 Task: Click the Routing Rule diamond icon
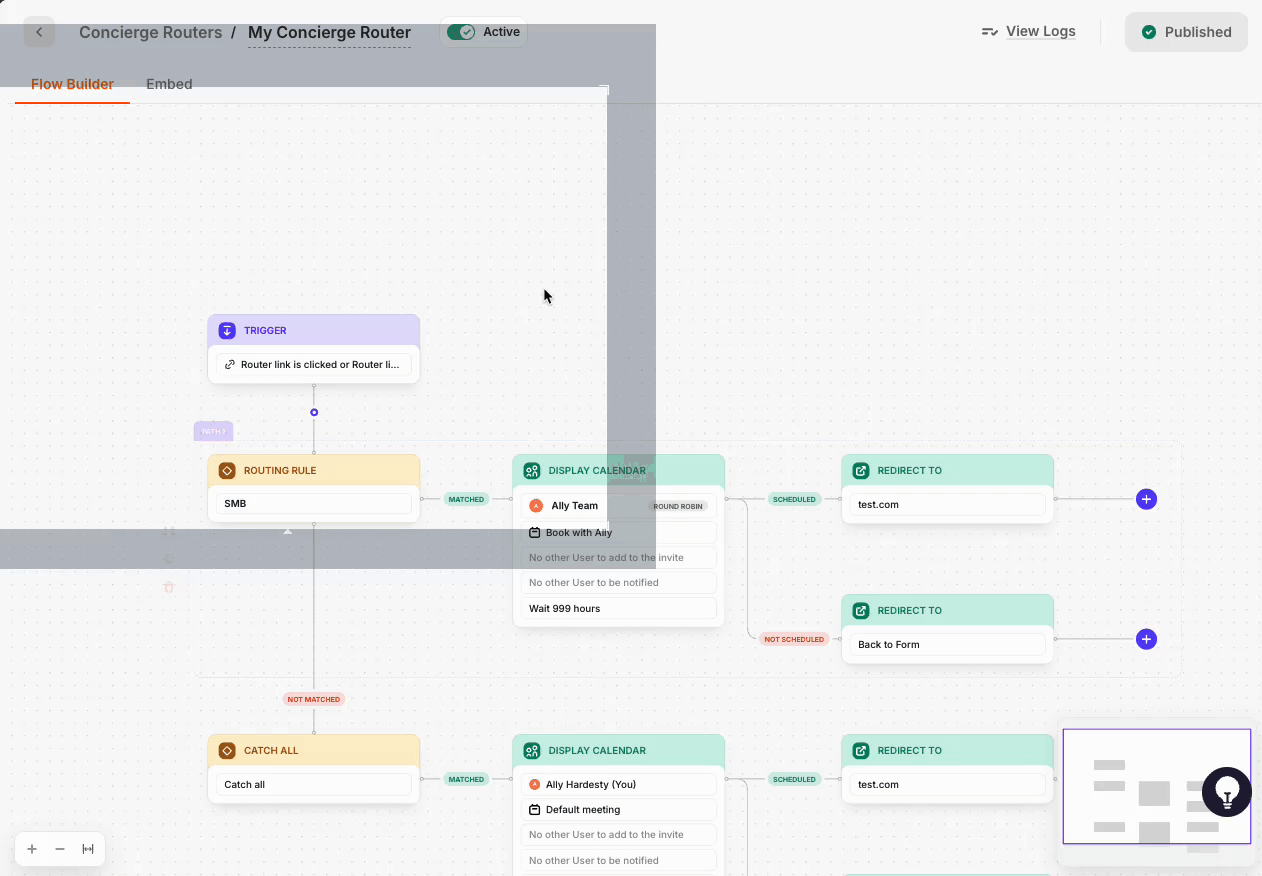pyautogui.click(x=227, y=471)
